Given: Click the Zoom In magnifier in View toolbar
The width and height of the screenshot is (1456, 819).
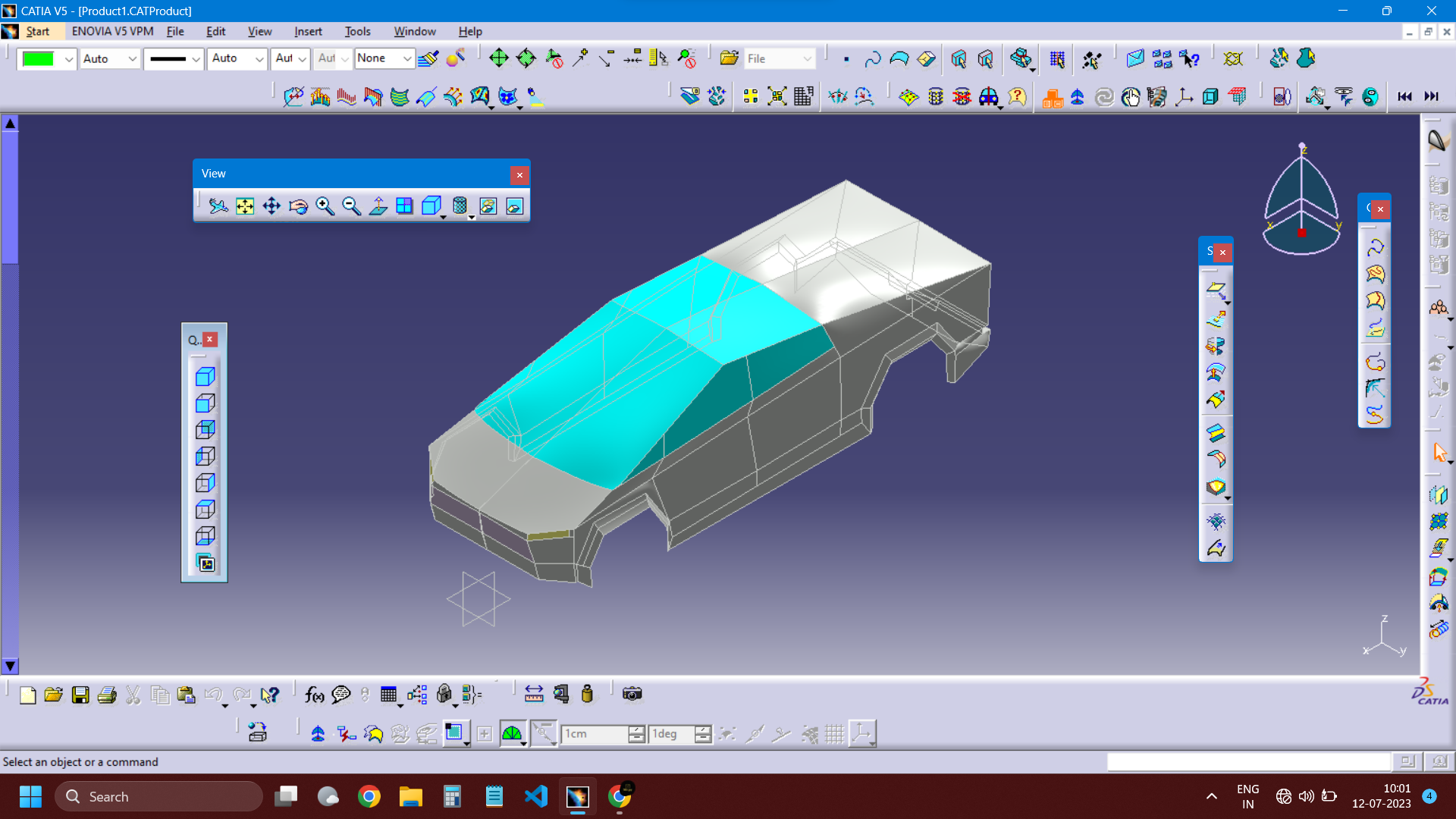Looking at the screenshot, I should pos(325,206).
